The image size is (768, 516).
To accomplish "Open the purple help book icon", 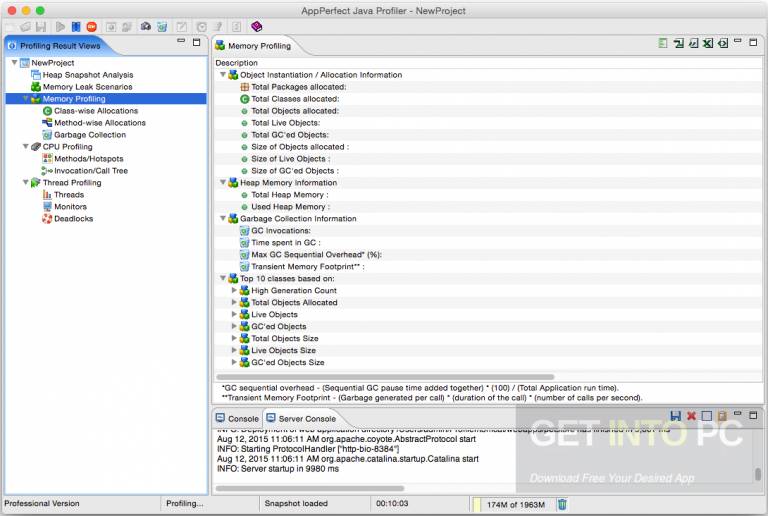I will [x=257, y=26].
